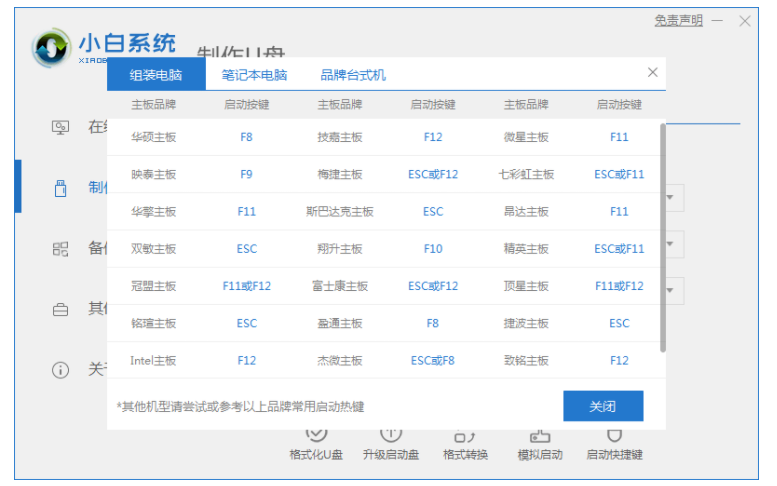Image resolution: width=777 pixels, height=486 pixels.
Task: Open the info circle About icon
Action: point(61,370)
